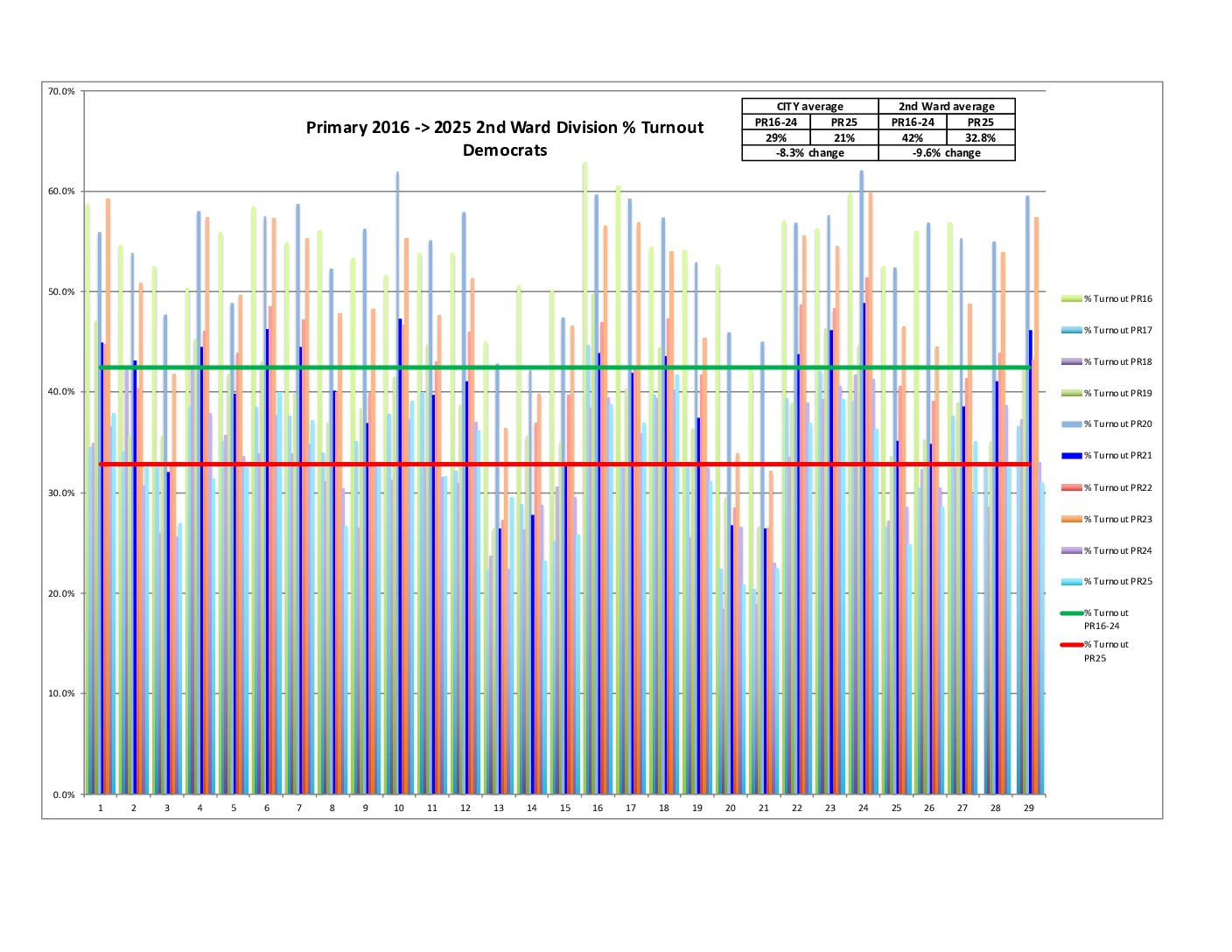Select division 29 on the x-axis
Image resolution: width=1232 pixels, height=952 pixels.
1028,808
